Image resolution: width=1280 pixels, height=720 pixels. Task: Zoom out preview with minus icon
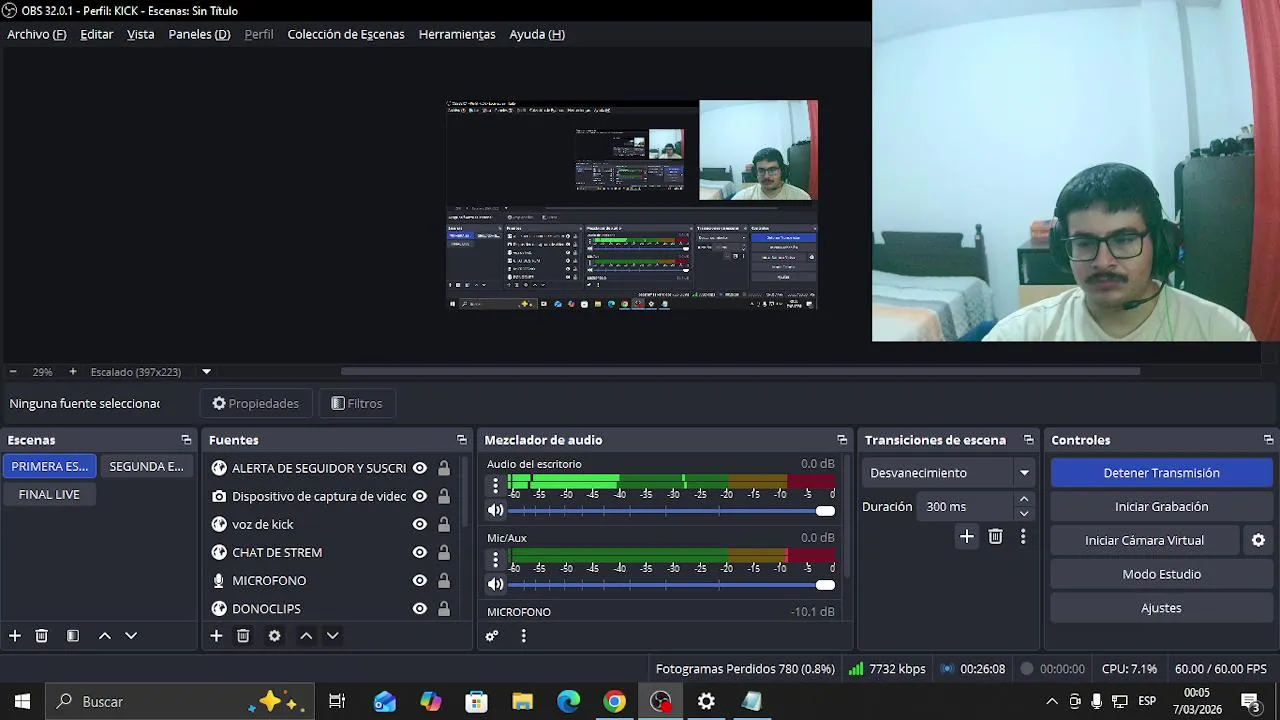pyautogui.click(x=12, y=372)
